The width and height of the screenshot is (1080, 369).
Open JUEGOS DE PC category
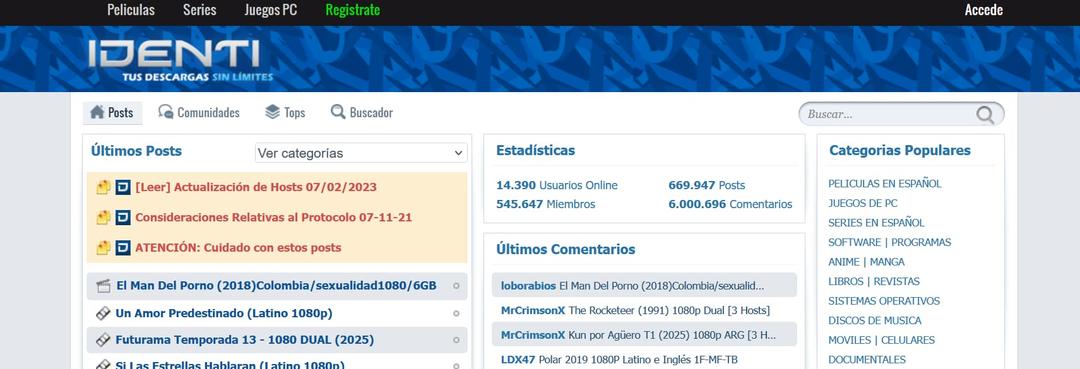[862, 203]
